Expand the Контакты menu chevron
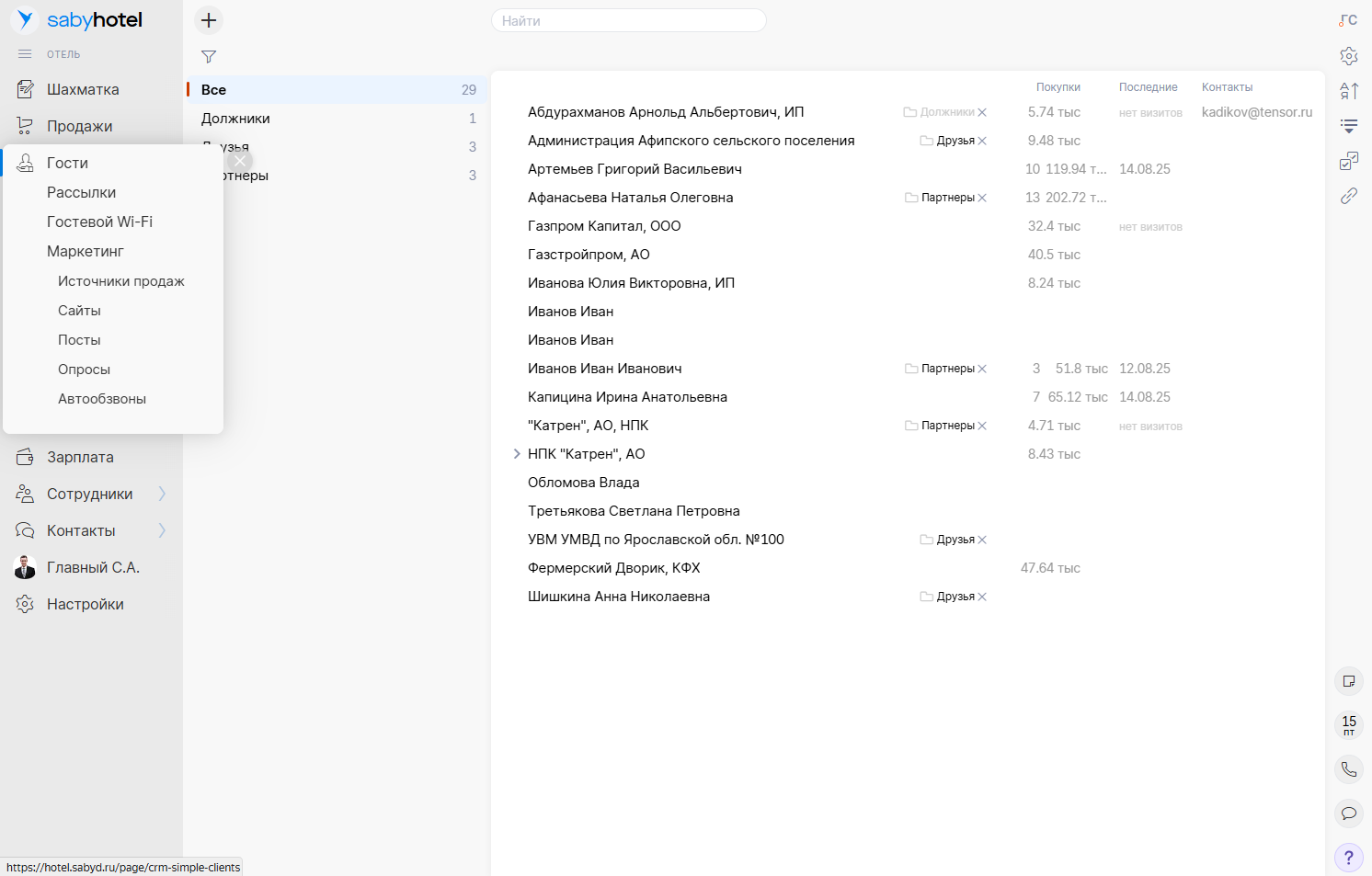 point(162,530)
